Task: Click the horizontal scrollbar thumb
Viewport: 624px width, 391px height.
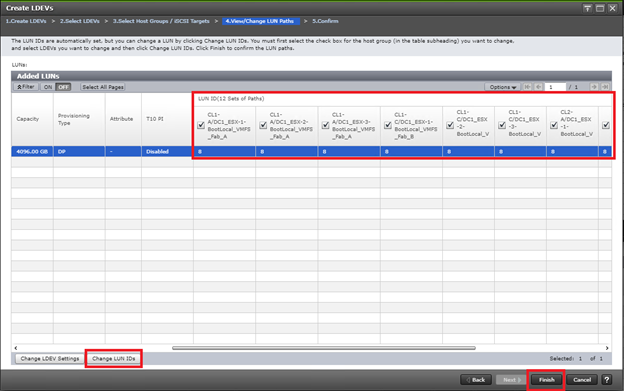Action: point(324,348)
